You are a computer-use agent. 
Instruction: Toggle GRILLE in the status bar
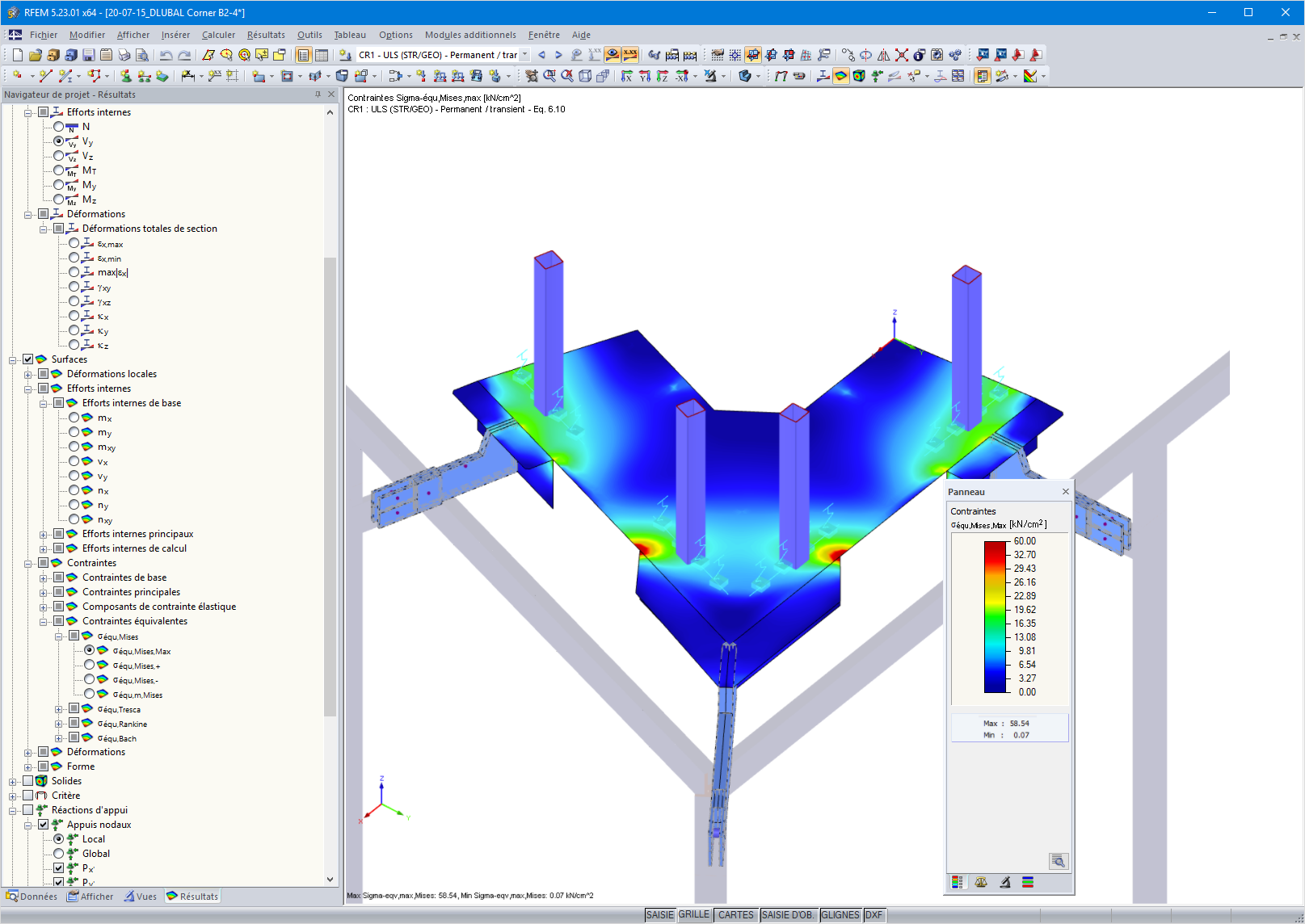pos(694,915)
